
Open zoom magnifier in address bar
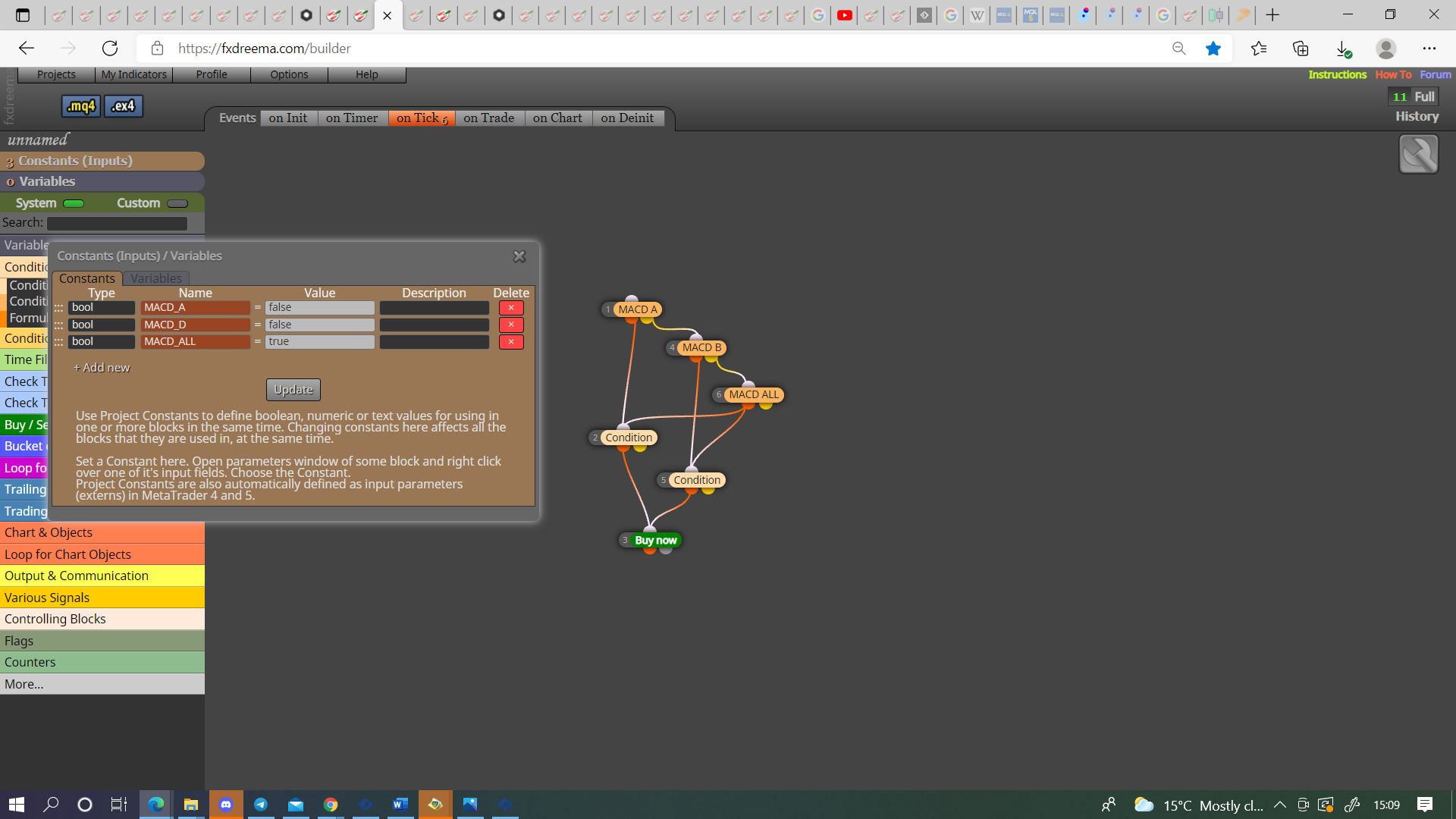(x=1178, y=49)
